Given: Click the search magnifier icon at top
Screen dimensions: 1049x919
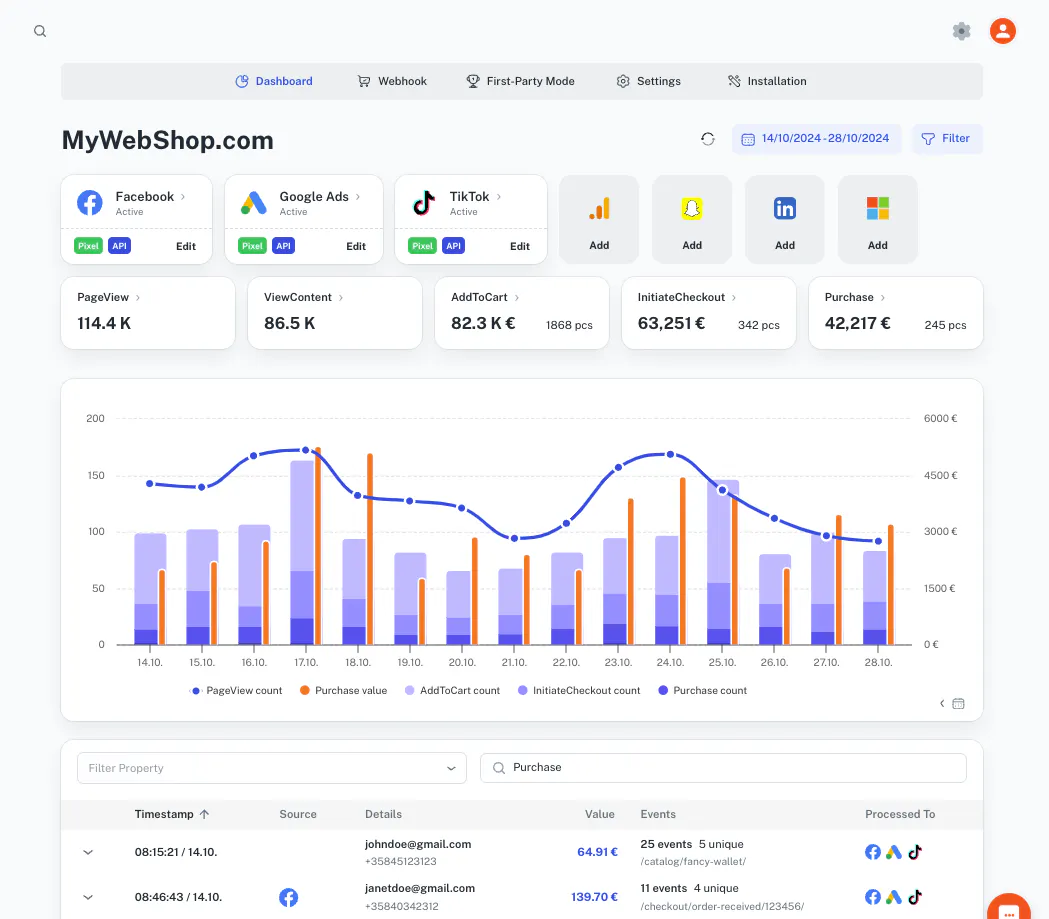Looking at the screenshot, I should coord(40,31).
